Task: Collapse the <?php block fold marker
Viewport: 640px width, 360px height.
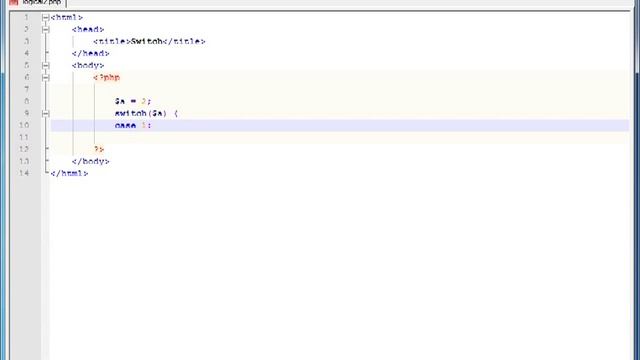Action: click(x=45, y=78)
